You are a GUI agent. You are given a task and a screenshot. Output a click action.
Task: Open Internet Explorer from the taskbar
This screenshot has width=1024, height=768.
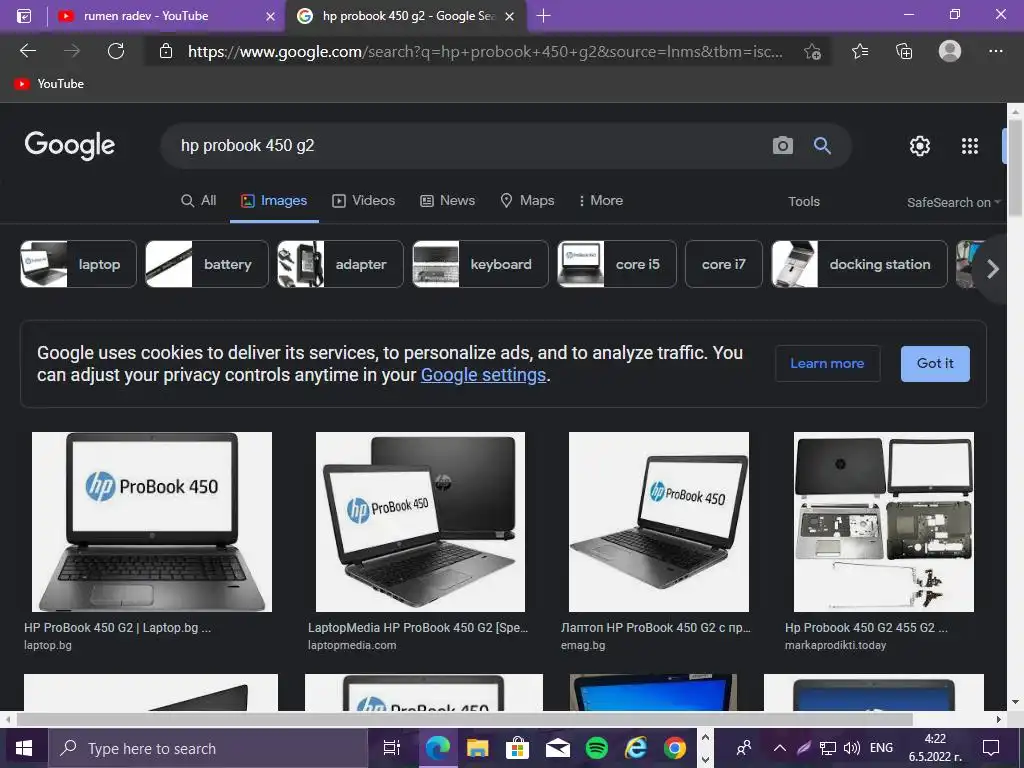pyautogui.click(x=635, y=748)
